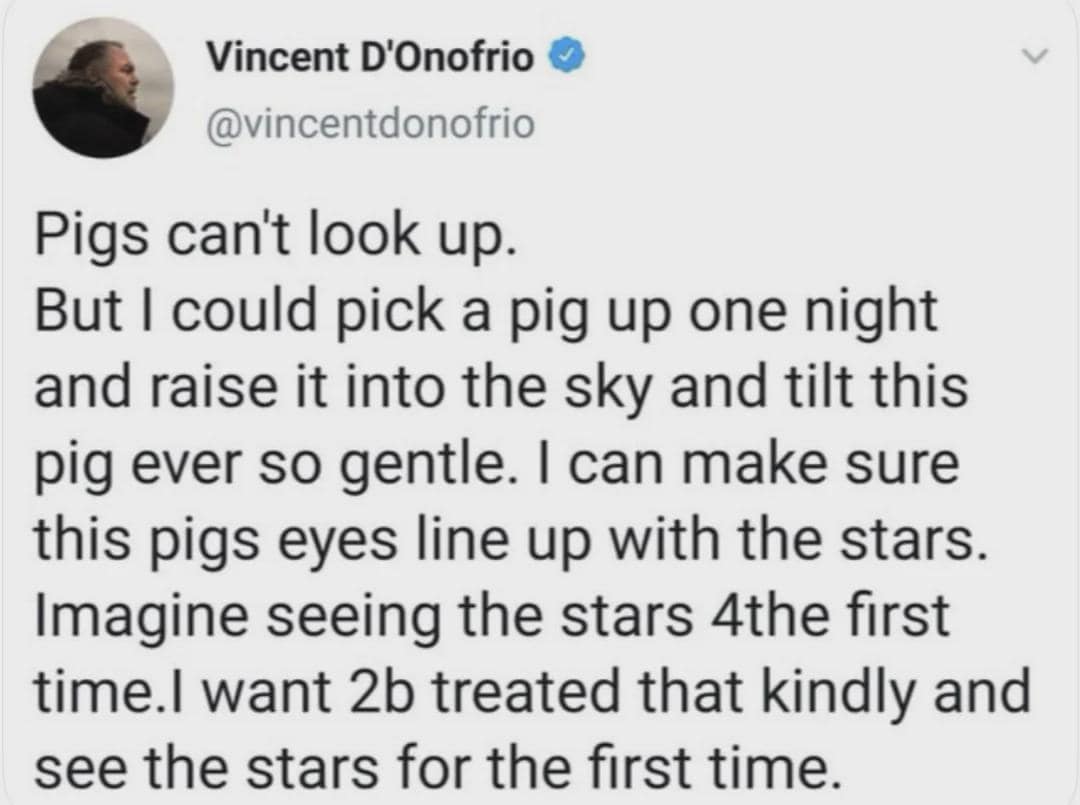Click Vincent D'Onofrio's profile picture
Screen dimensions: 1080x805
[103, 88]
